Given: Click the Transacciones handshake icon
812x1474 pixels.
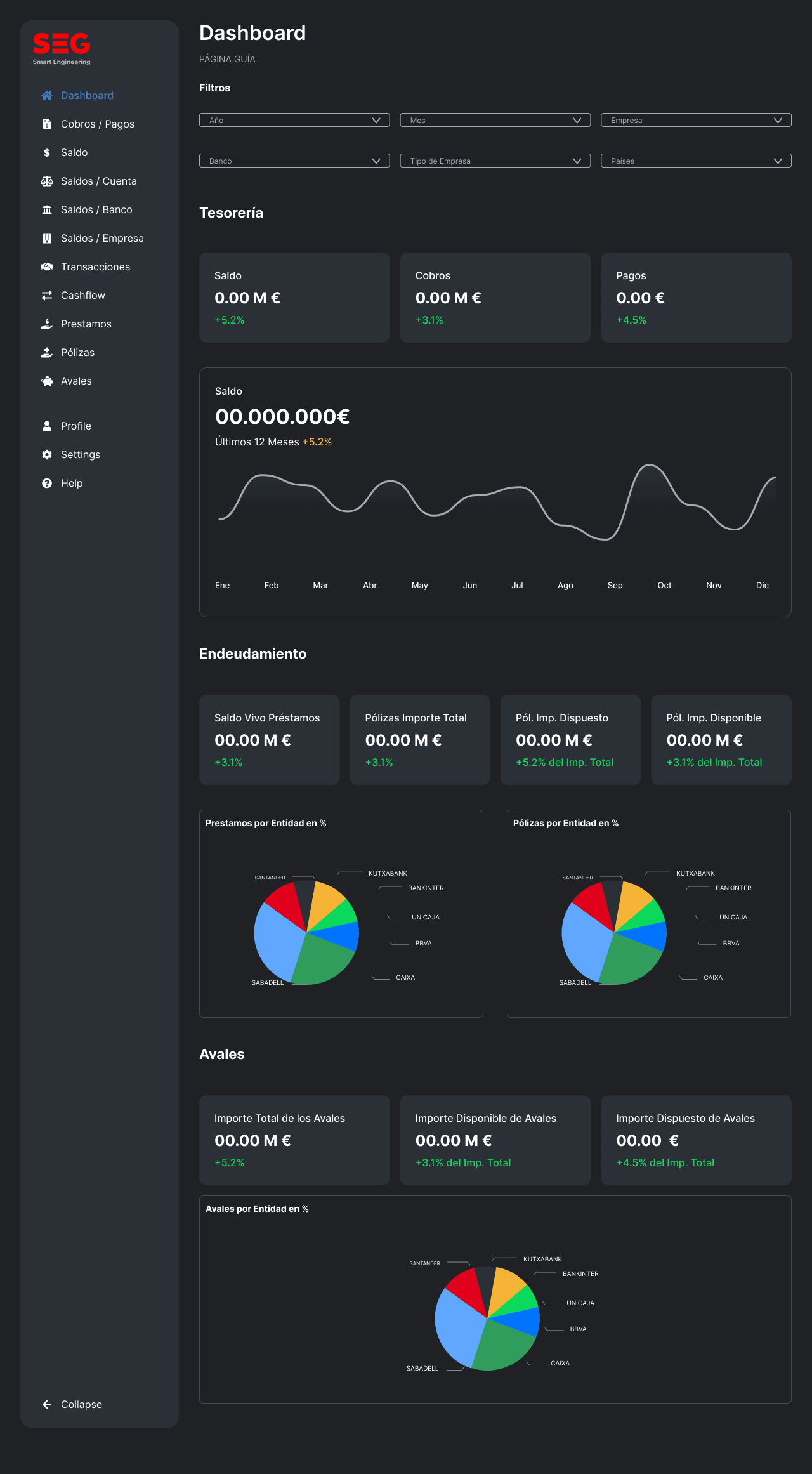Looking at the screenshot, I should point(47,267).
